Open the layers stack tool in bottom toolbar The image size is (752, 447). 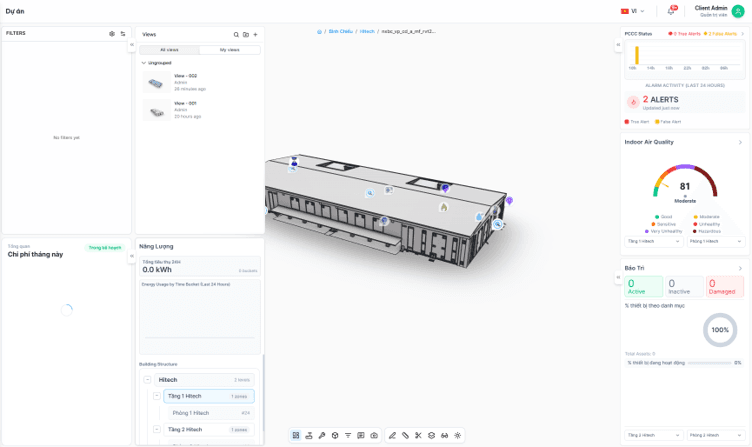(431, 435)
